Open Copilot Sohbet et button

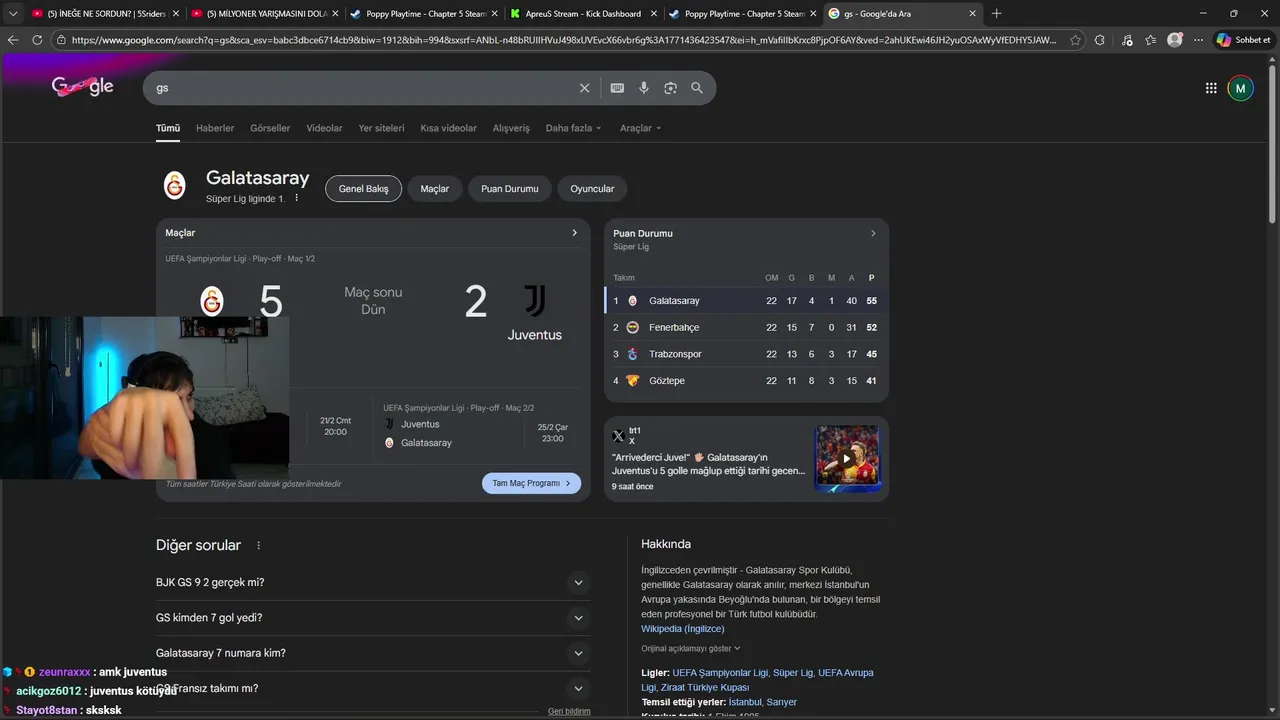coord(1243,40)
